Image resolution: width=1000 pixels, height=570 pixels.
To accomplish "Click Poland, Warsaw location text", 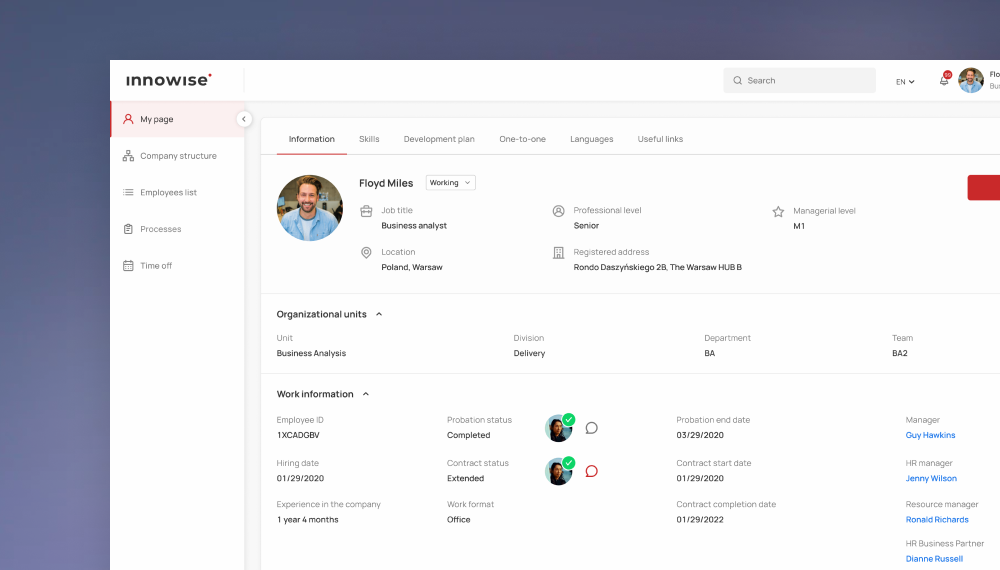I will [412, 267].
